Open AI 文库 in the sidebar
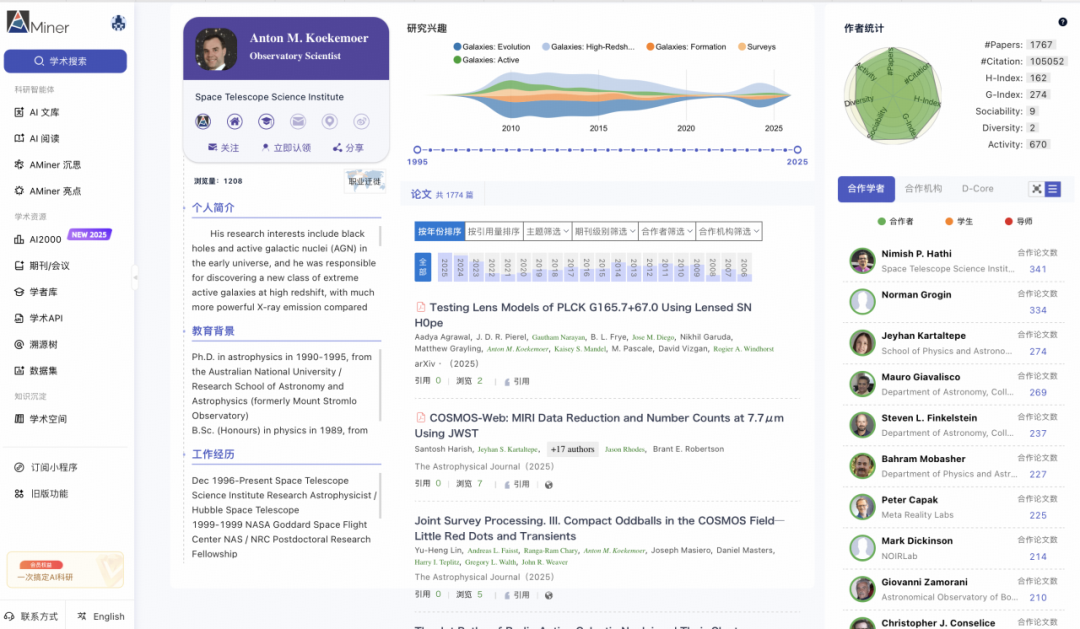Screen dimensions: 1080x629 point(37,112)
